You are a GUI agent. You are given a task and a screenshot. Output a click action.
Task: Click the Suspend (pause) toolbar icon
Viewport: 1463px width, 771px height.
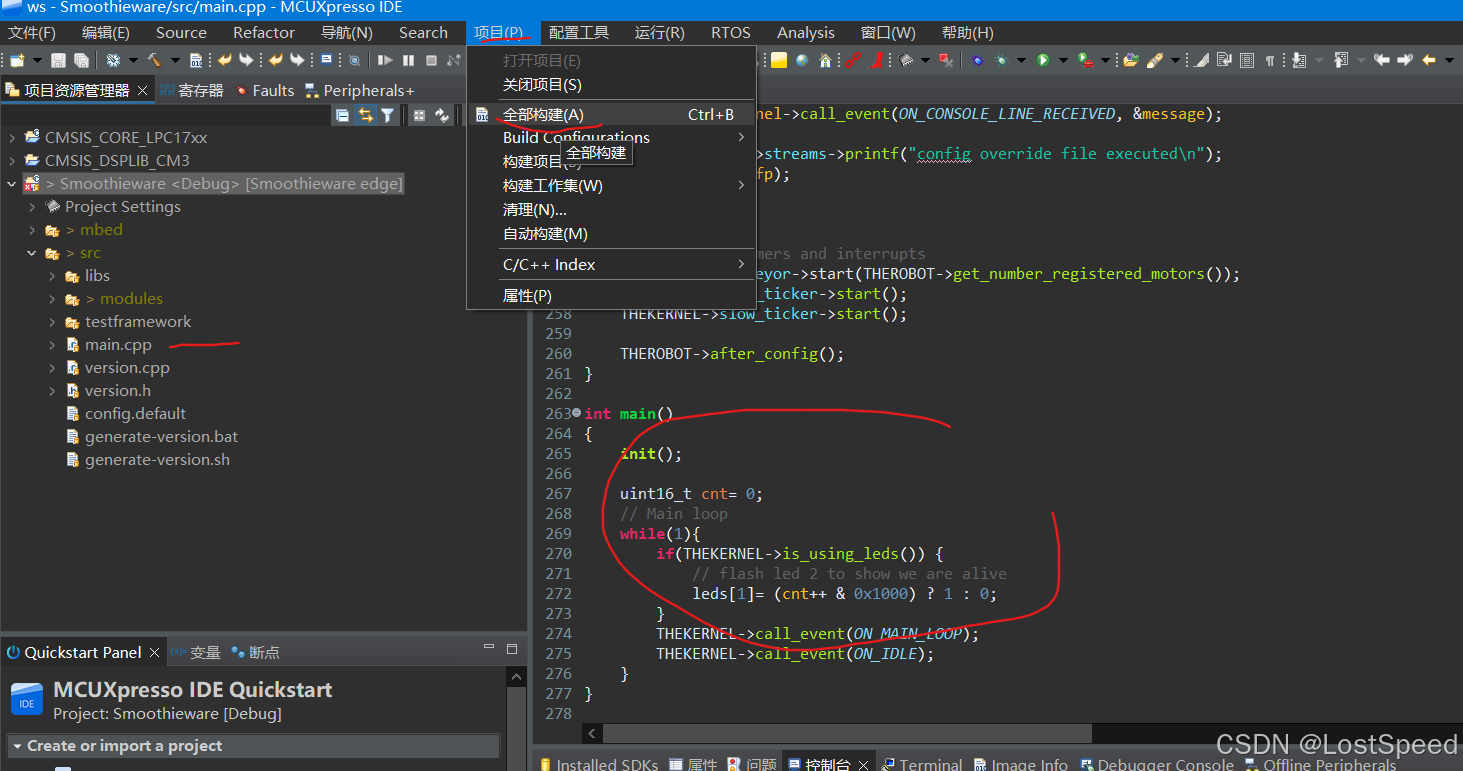tap(408, 61)
